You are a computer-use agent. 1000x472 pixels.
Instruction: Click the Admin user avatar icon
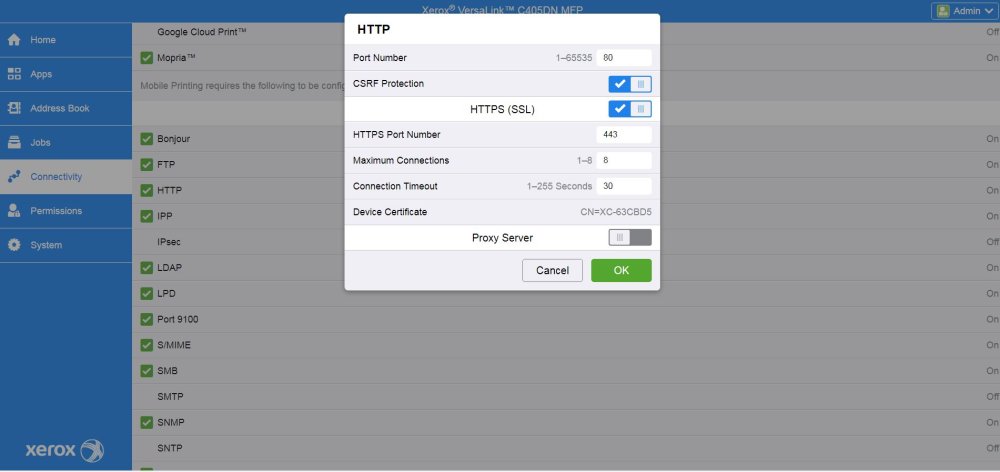coord(943,11)
